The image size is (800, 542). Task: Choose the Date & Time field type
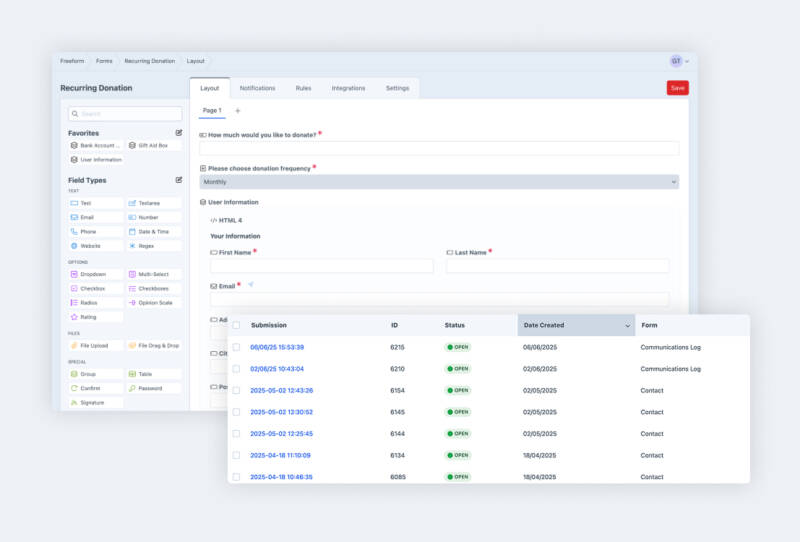pos(154,231)
